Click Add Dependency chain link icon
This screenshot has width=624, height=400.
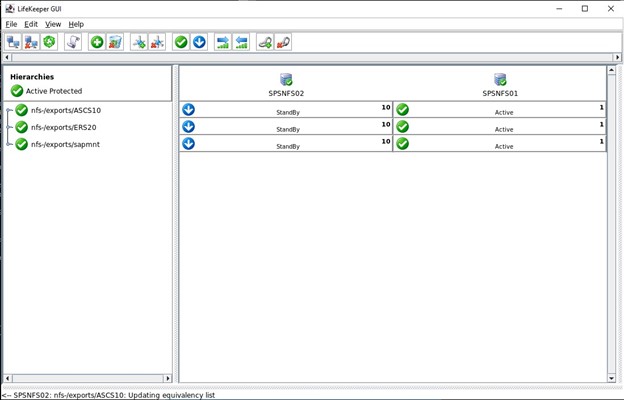pos(265,42)
